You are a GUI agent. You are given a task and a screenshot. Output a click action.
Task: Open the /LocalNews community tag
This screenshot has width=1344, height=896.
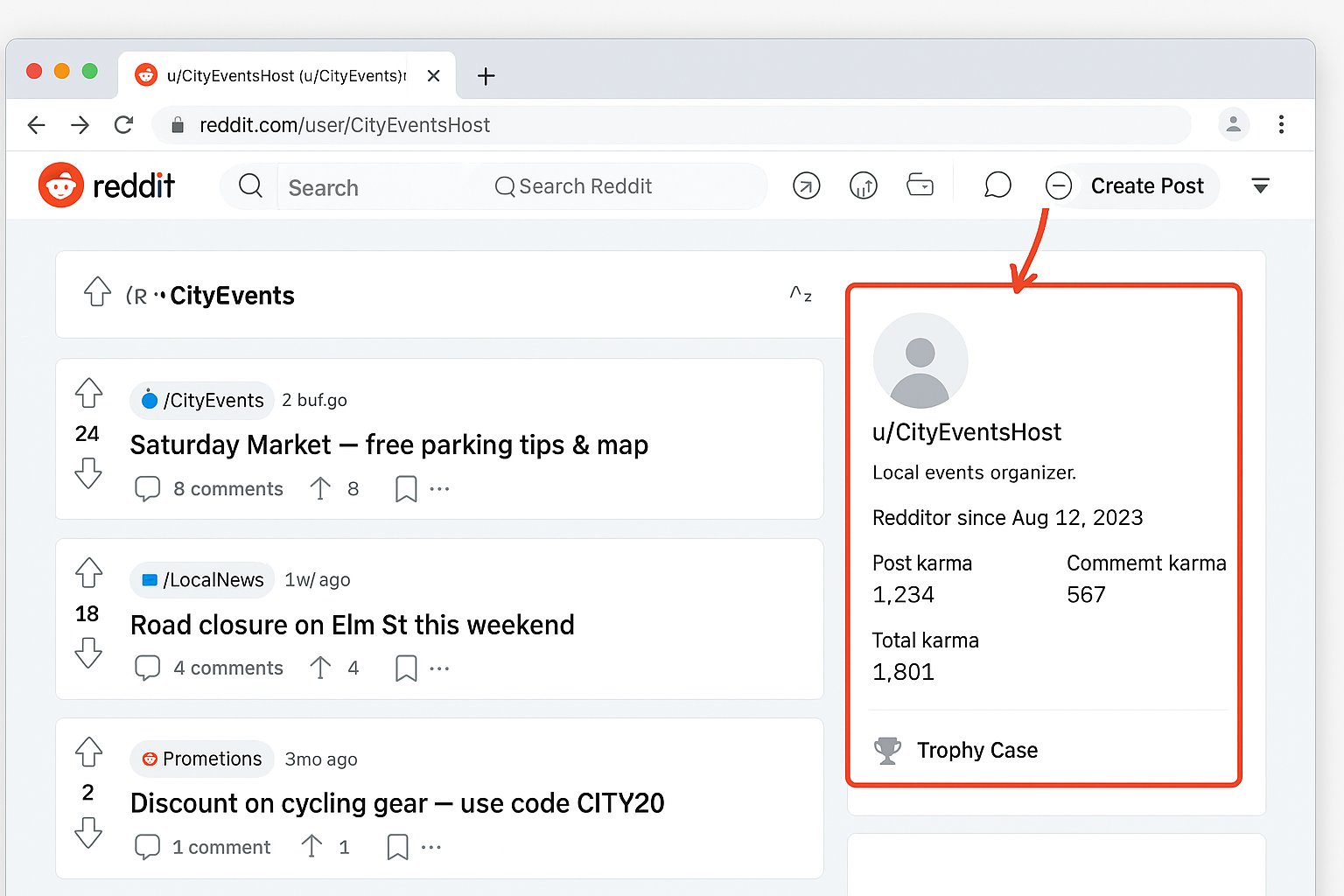(x=202, y=580)
